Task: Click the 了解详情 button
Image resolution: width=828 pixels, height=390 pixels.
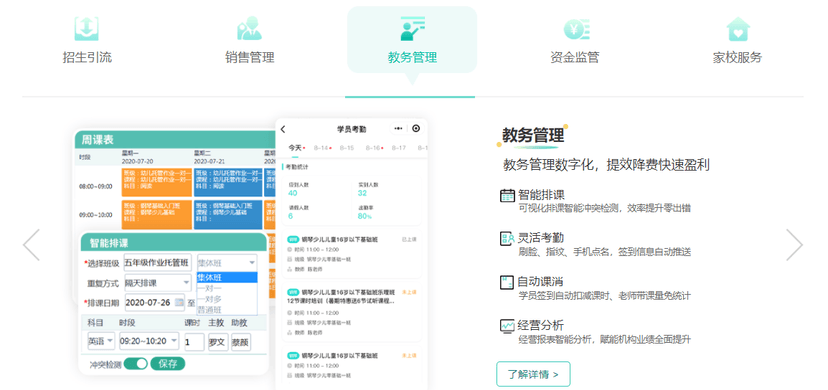Action: 533,374
